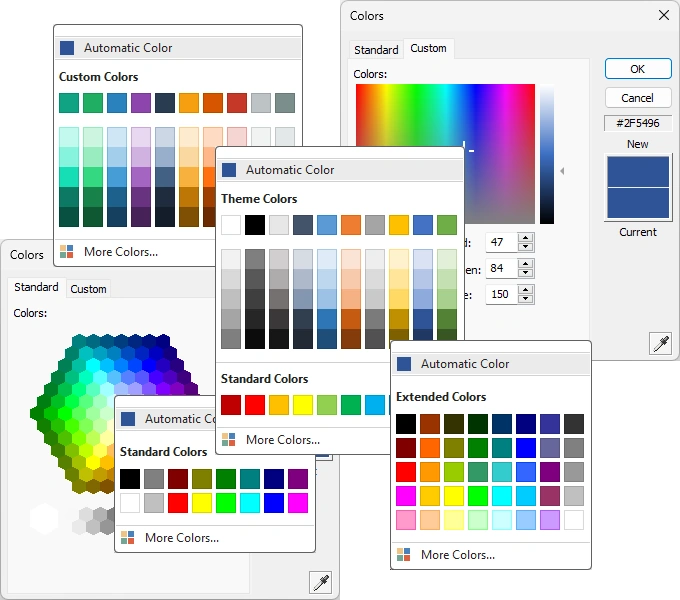The width and height of the screenshot is (680, 600).
Task: Pick the green swatch in Theme Colors top row
Action: (x=447, y=225)
